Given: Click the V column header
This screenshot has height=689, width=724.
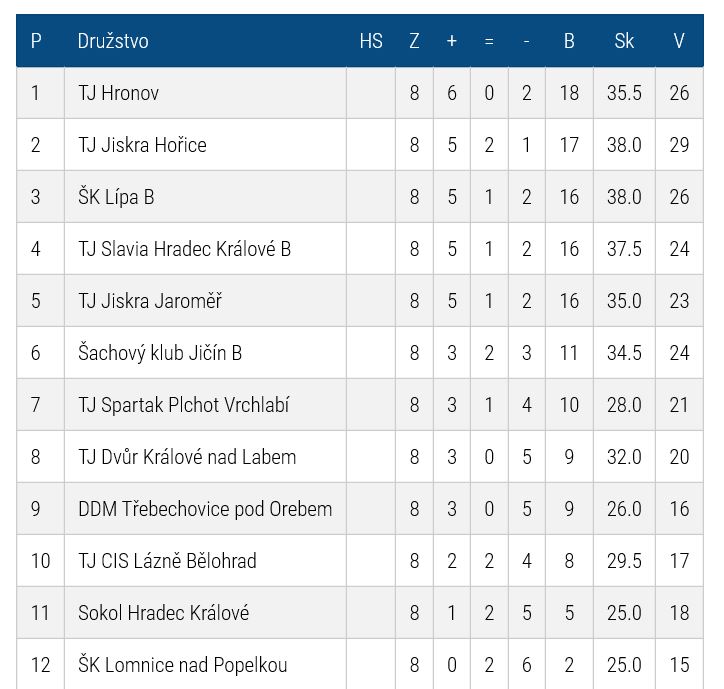Looking at the screenshot, I should pyautogui.click(x=679, y=41).
